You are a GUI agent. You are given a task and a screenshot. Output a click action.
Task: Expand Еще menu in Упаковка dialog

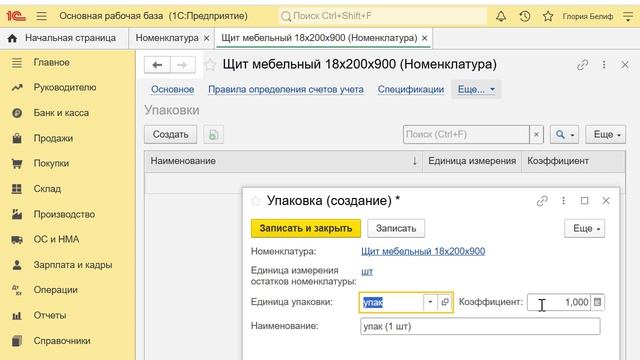584,228
